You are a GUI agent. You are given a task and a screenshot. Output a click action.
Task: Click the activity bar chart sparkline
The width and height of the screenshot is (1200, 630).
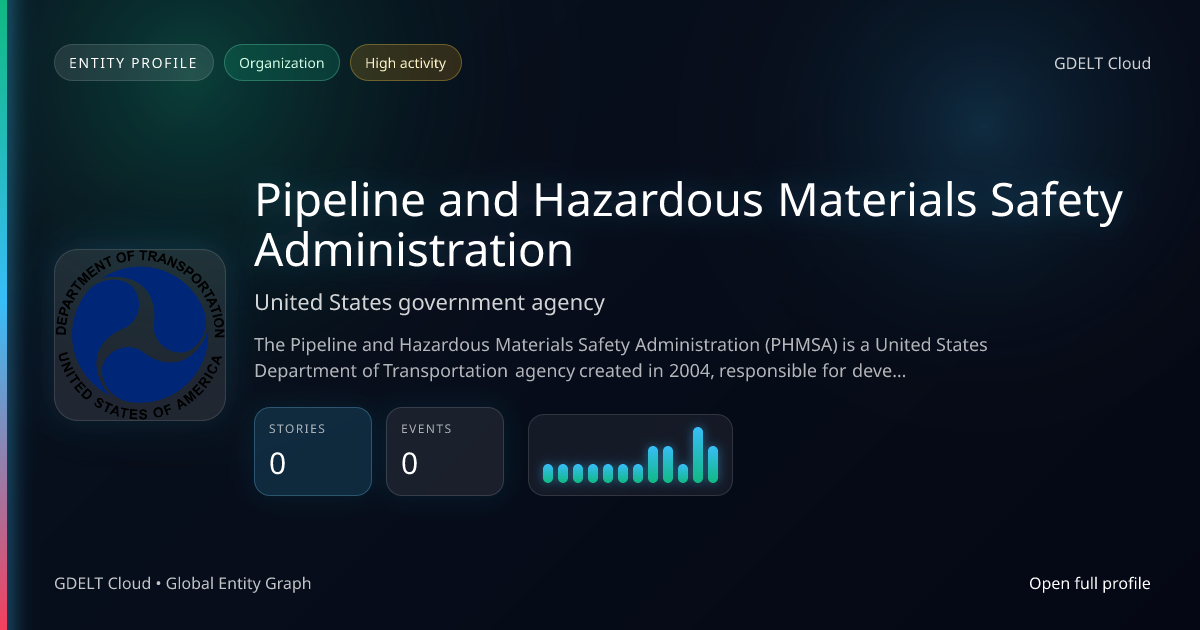click(630, 455)
